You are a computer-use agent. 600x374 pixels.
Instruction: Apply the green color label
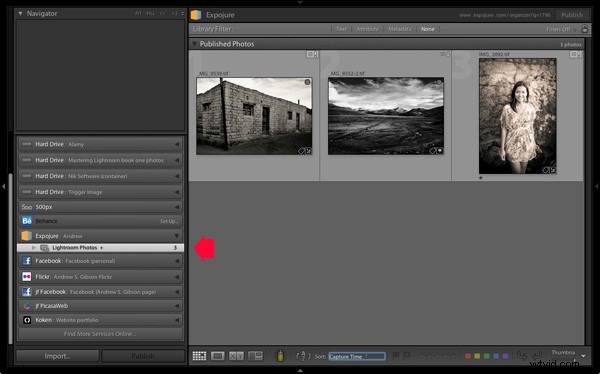[486, 356]
